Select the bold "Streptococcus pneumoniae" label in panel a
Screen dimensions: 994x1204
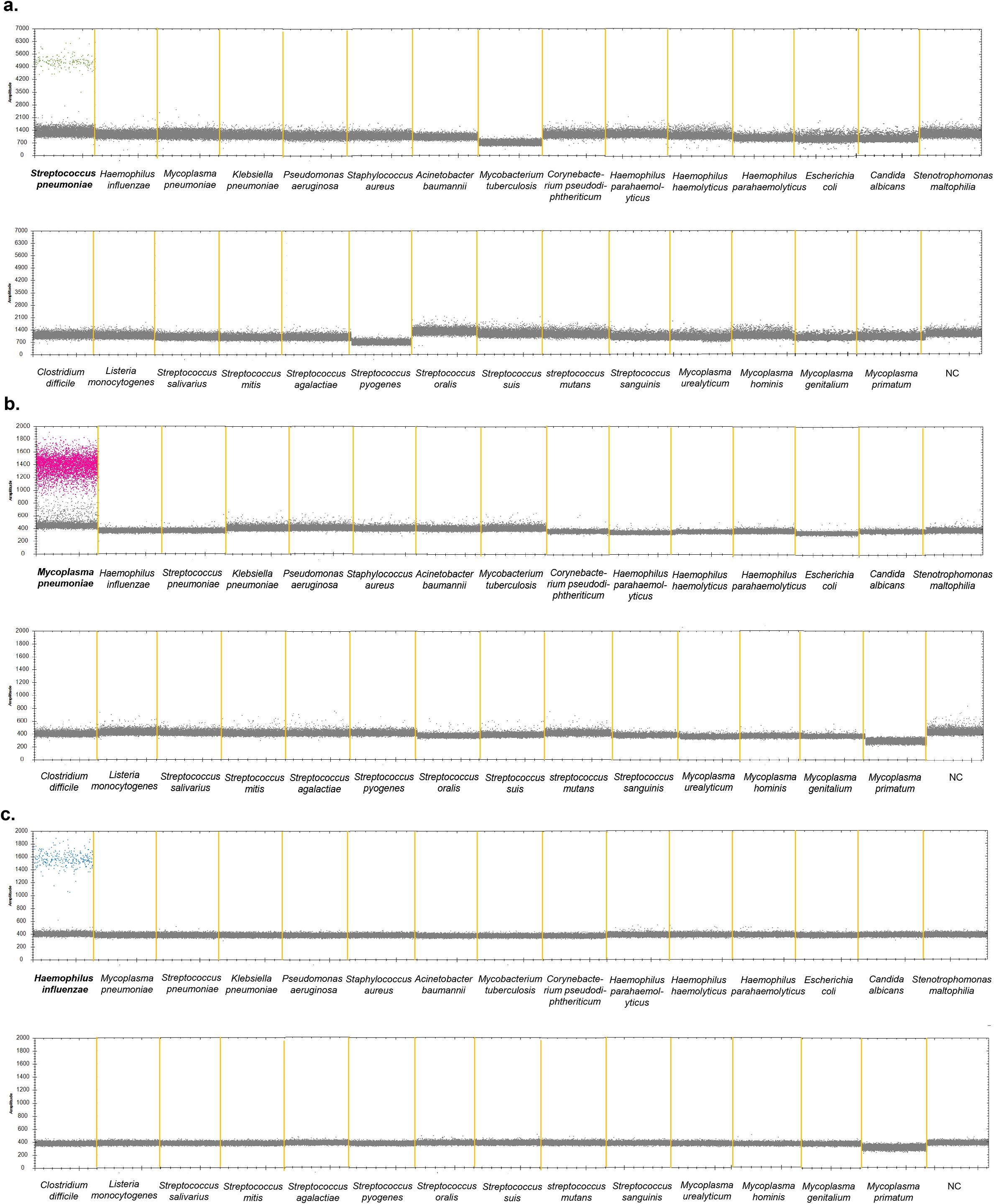(x=64, y=179)
